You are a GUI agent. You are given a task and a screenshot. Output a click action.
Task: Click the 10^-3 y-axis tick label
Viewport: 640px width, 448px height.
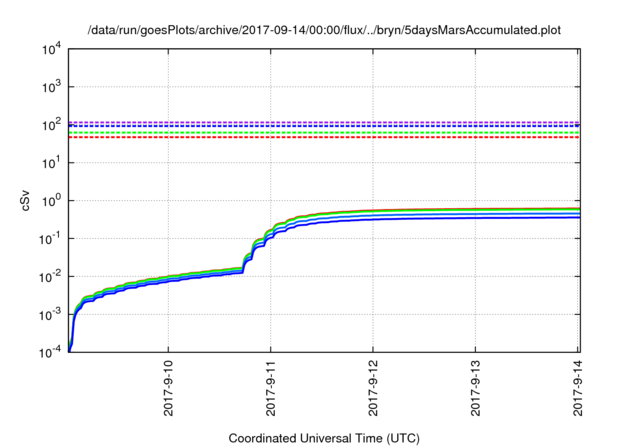(51, 315)
